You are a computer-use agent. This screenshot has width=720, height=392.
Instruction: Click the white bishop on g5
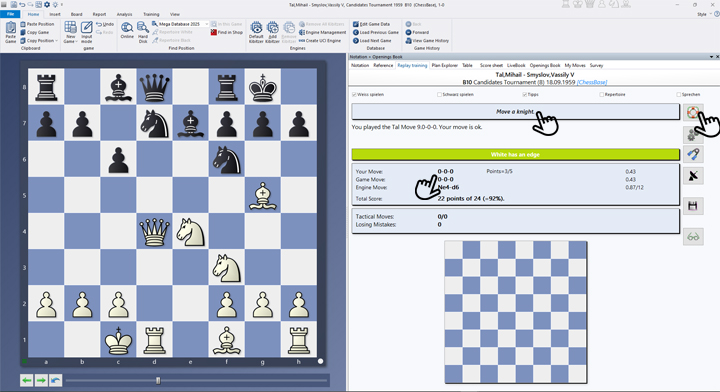(263, 196)
